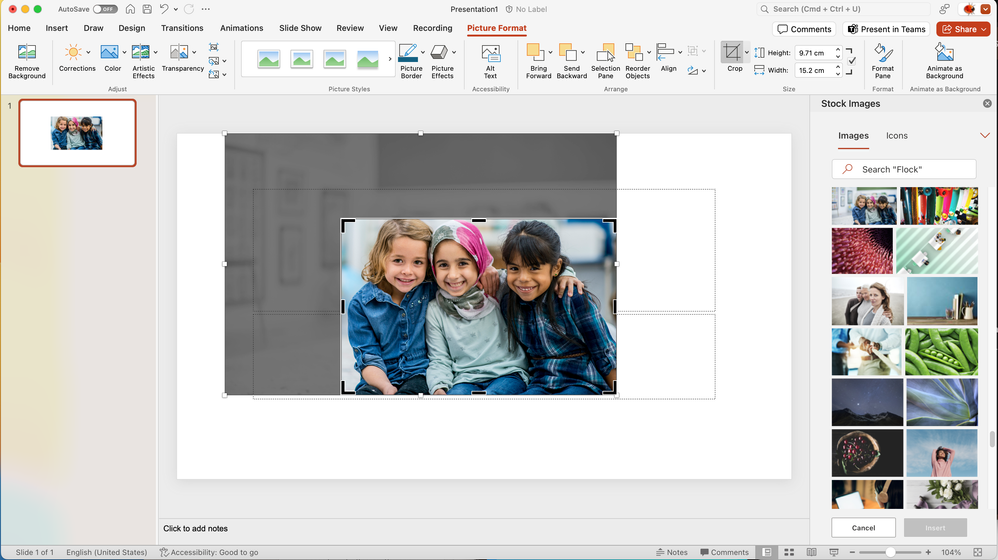Viewport: 998px width, 560px height.
Task: Switch to Slide Sorter view
Action: [x=789, y=552]
